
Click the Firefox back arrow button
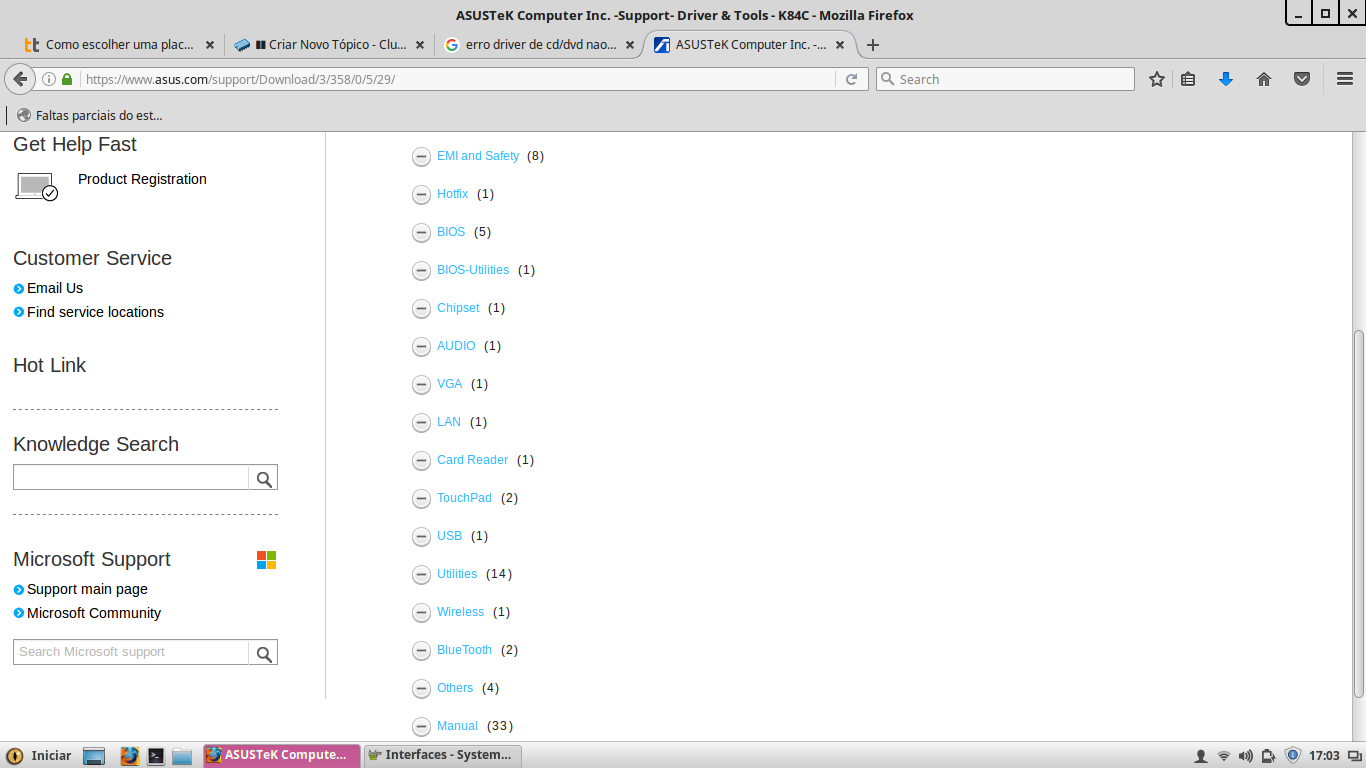coord(20,79)
